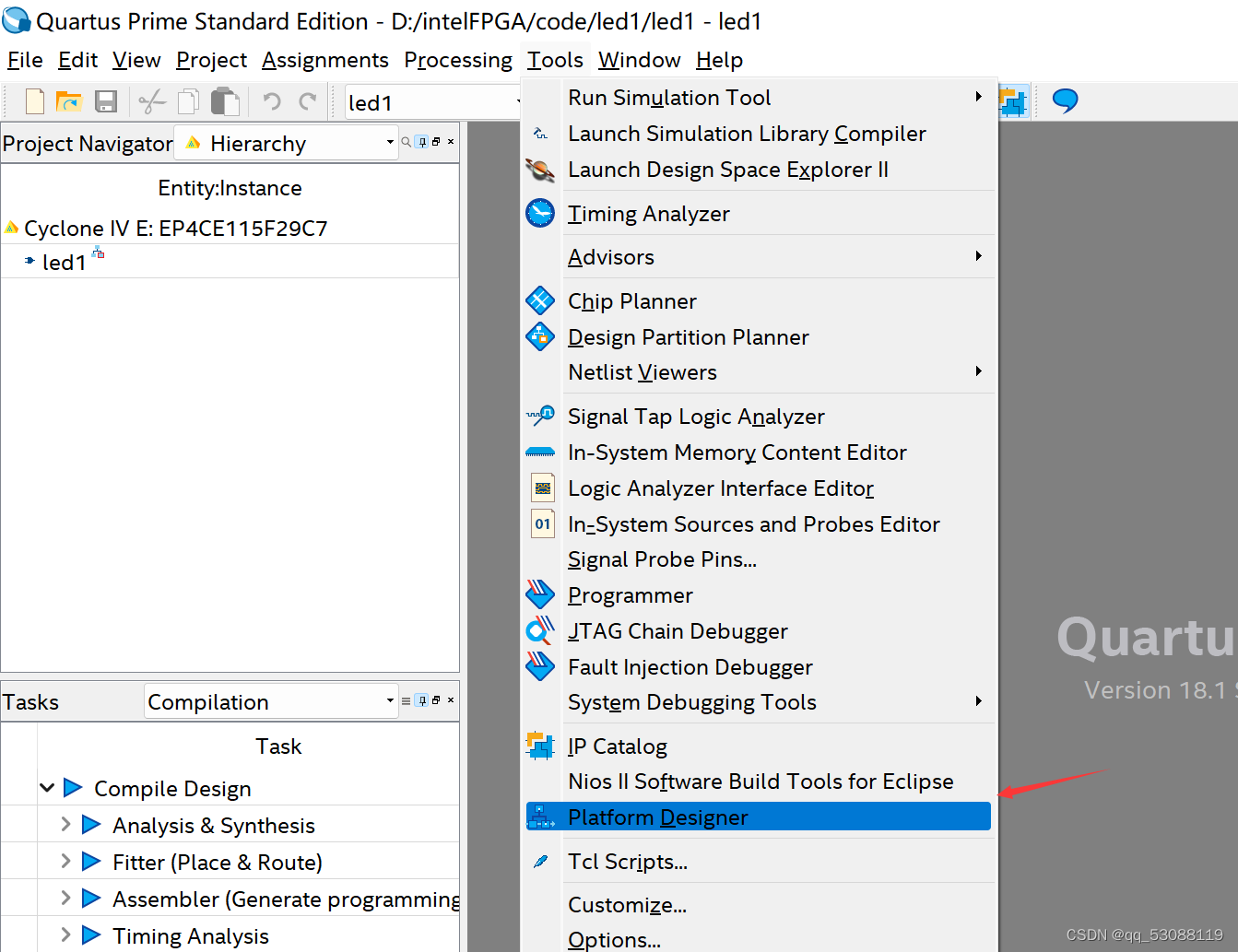Open the Netlist Viewers submenu
1238x952 pixels.
click(758, 372)
